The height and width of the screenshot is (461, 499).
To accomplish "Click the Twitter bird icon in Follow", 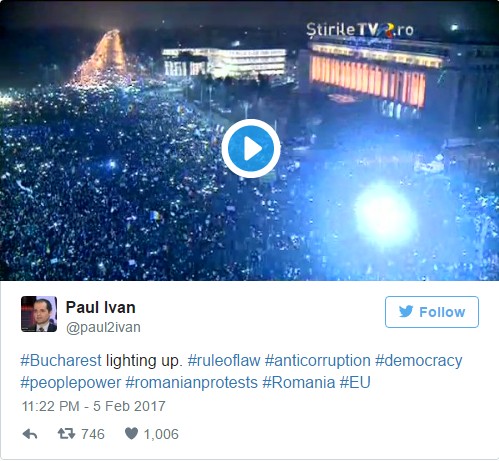I will 406,312.
